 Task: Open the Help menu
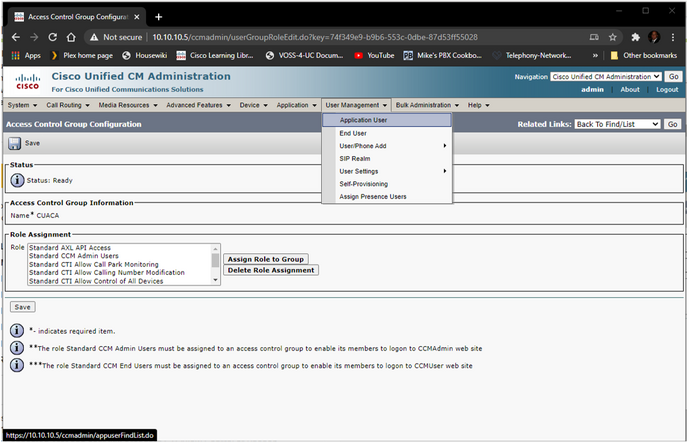click(478, 105)
